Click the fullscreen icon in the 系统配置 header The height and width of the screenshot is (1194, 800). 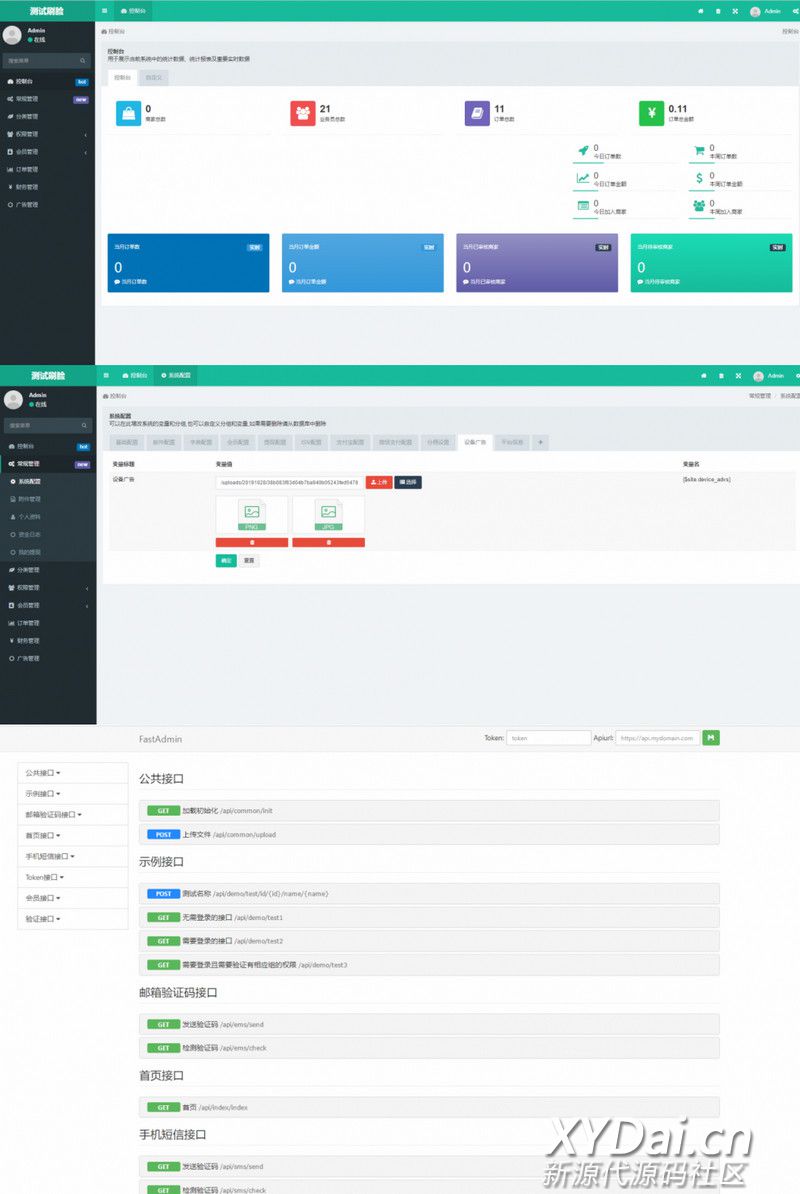point(738,375)
